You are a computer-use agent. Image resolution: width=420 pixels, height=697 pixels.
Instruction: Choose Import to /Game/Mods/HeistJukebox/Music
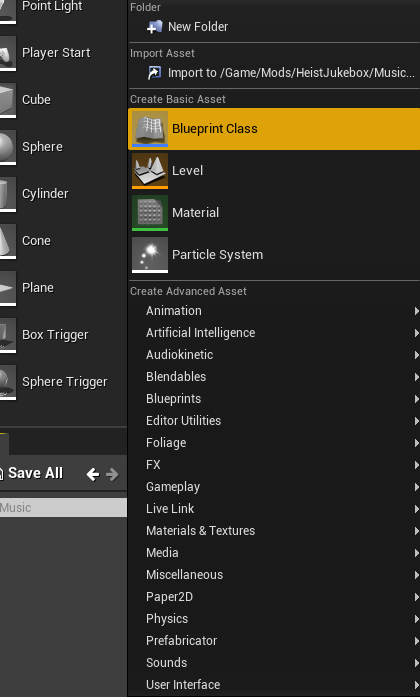[274, 73]
